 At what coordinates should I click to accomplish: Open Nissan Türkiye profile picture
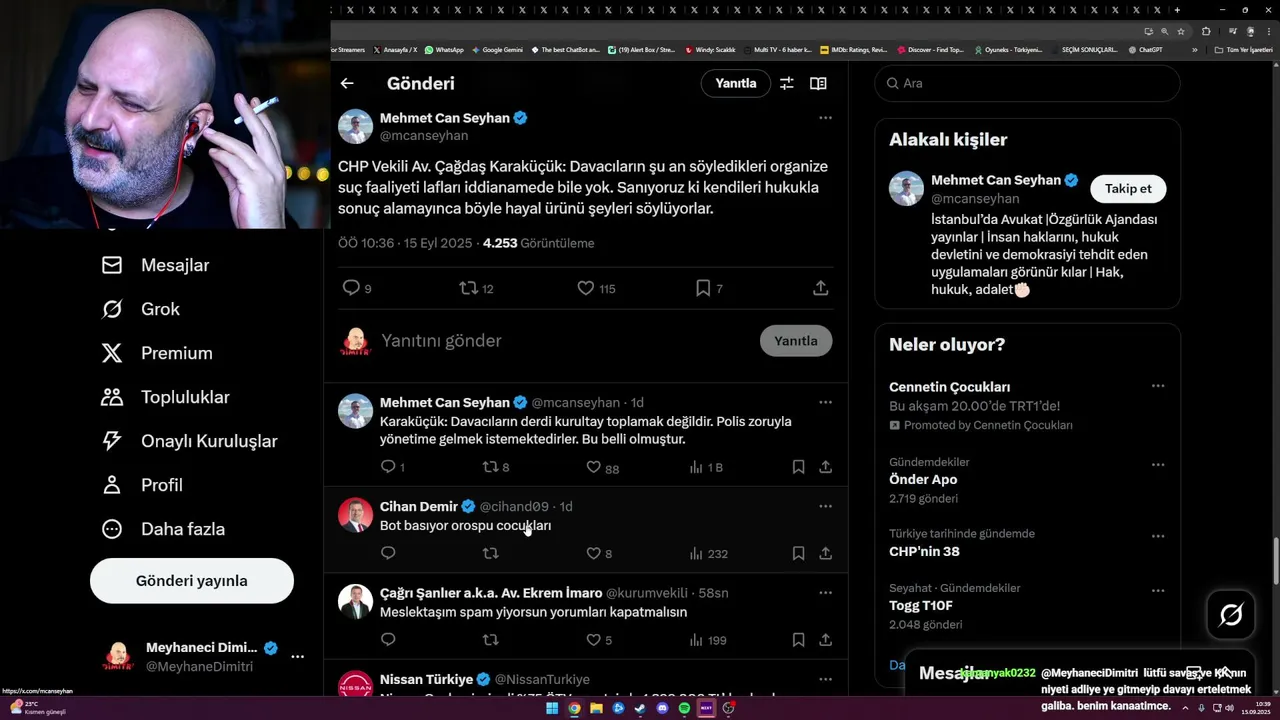355,684
